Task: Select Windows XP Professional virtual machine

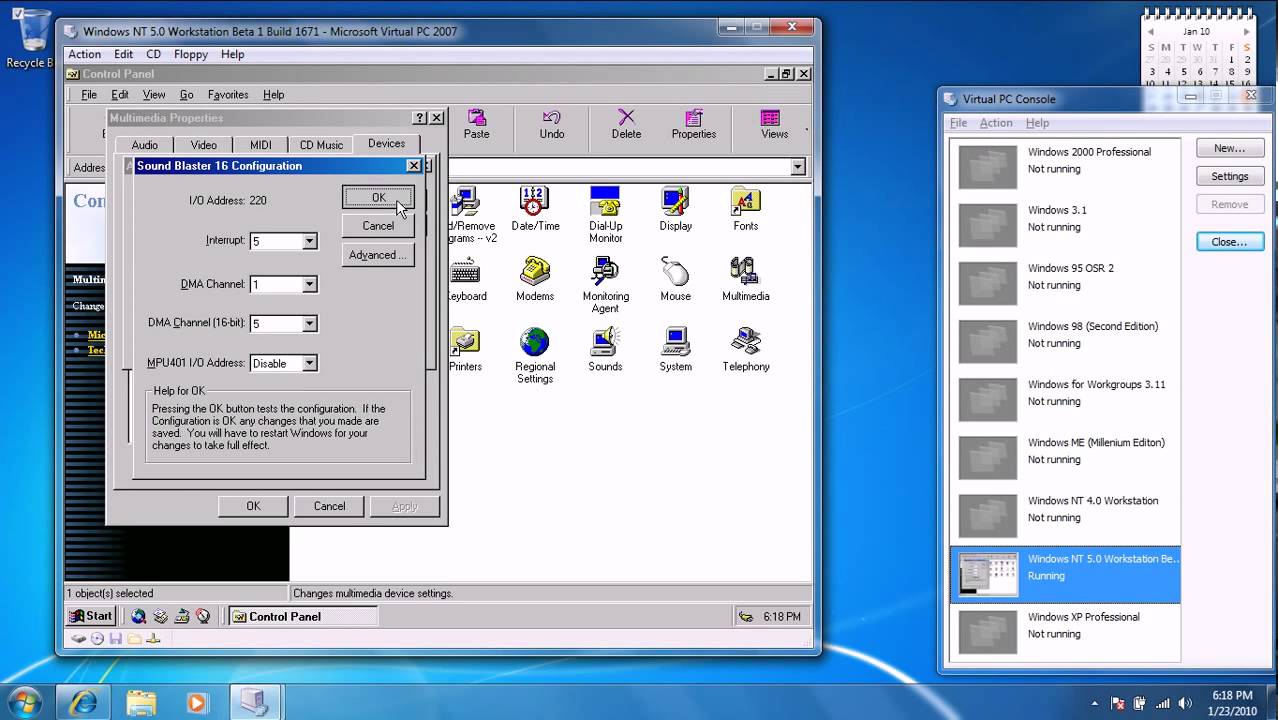Action: tap(1065, 633)
